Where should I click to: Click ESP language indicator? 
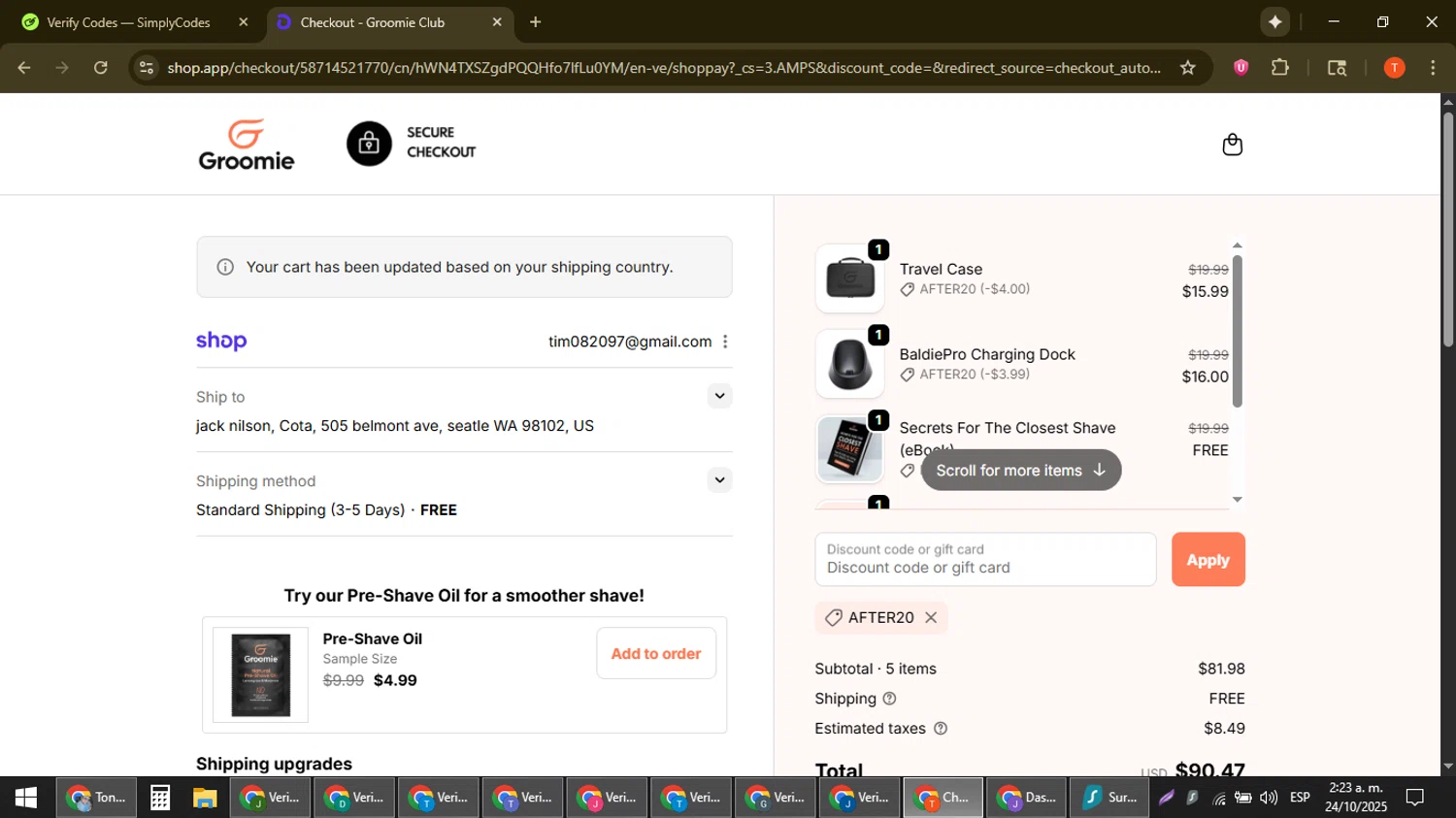coord(1300,799)
